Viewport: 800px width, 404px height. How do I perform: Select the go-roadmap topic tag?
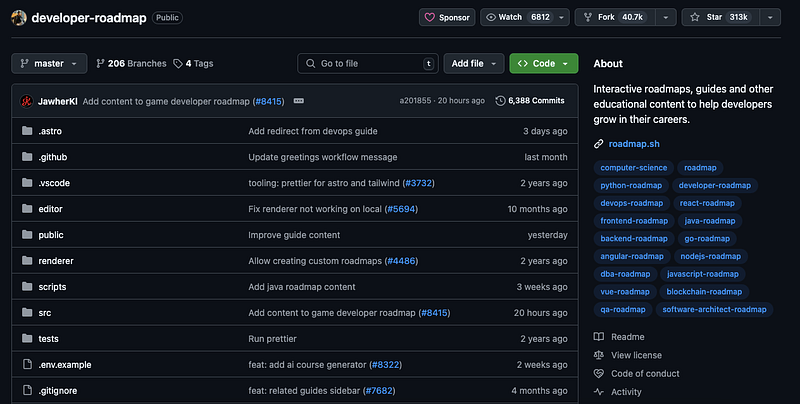(x=707, y=239)
